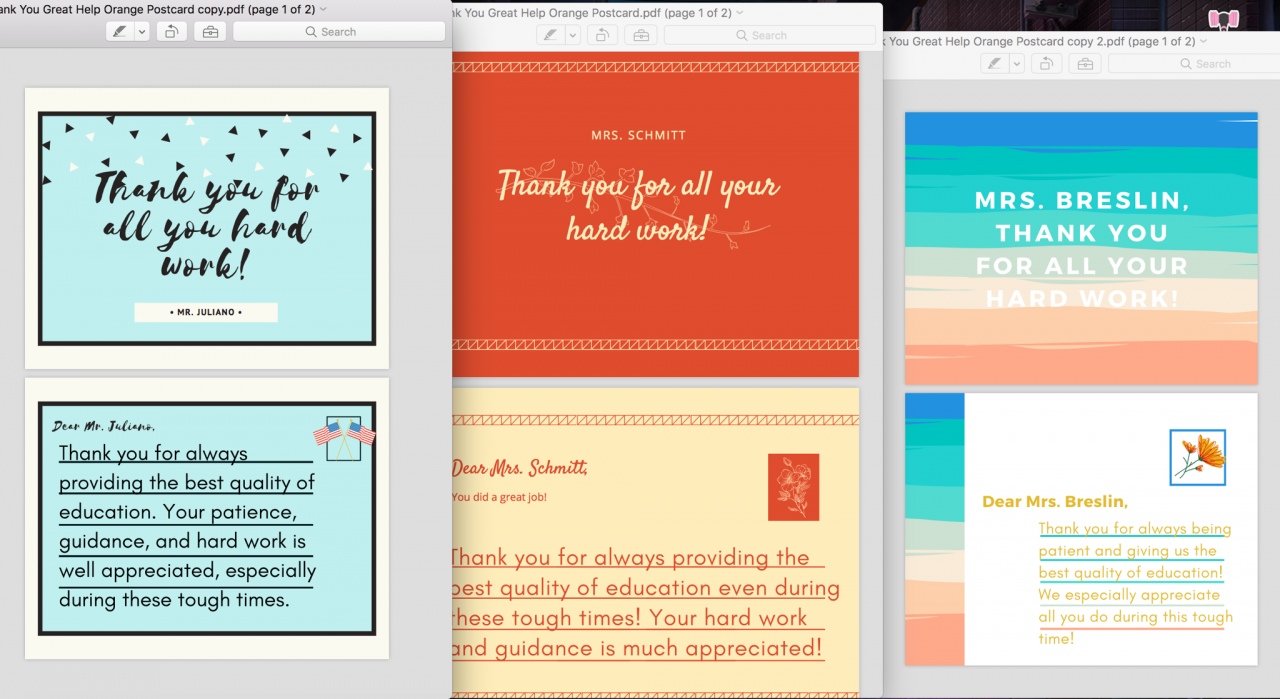Click the line 'best quality of education!' on Breslin's card
This screenshot has width=1280, height=699.
point(1131,573)
